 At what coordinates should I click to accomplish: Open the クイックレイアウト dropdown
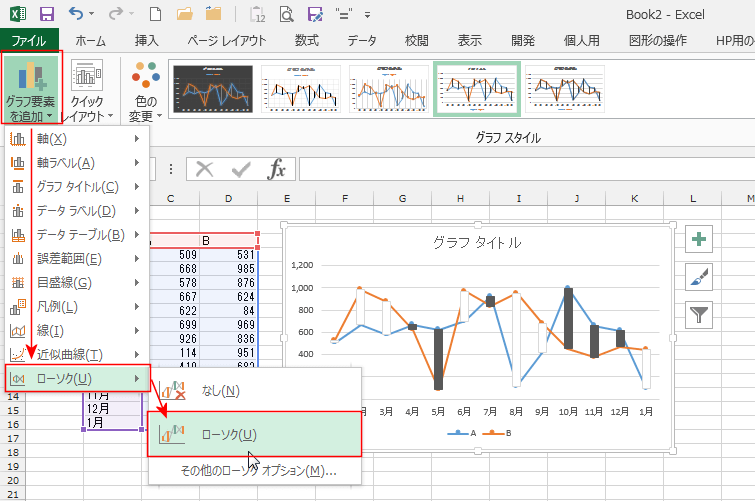tap(87, 89)
